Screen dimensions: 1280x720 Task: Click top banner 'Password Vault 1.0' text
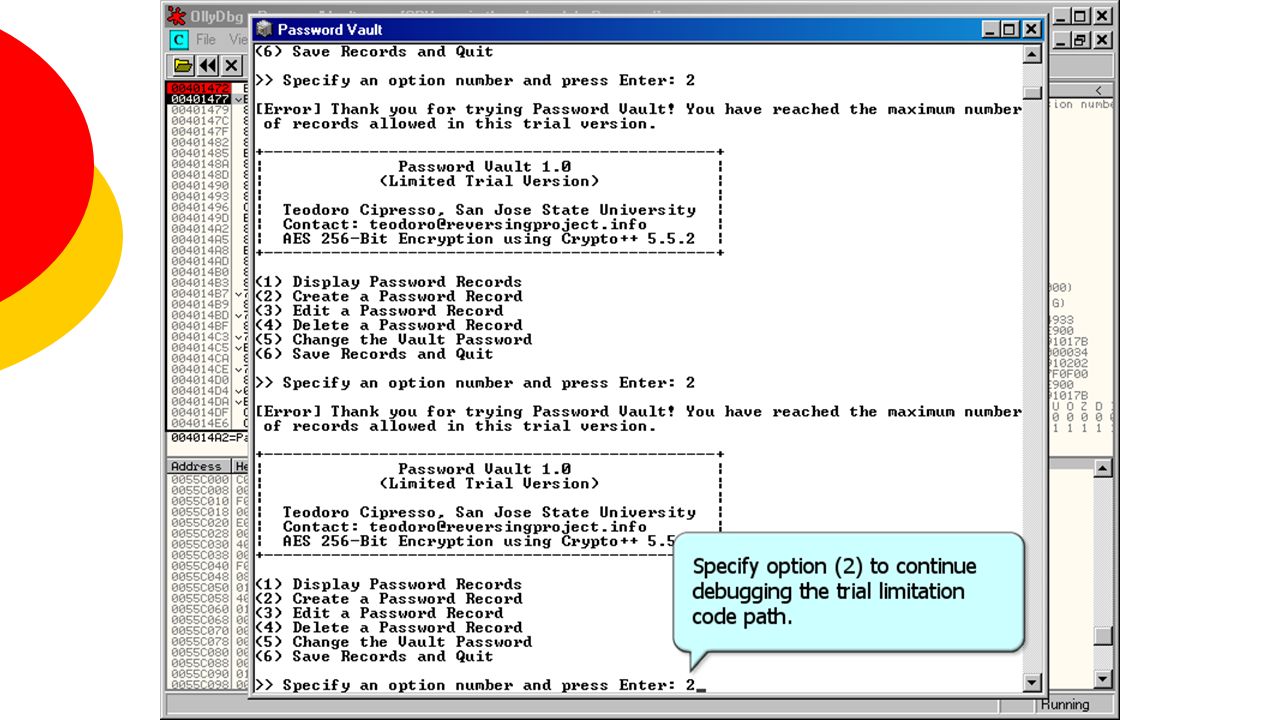point(485,167)
